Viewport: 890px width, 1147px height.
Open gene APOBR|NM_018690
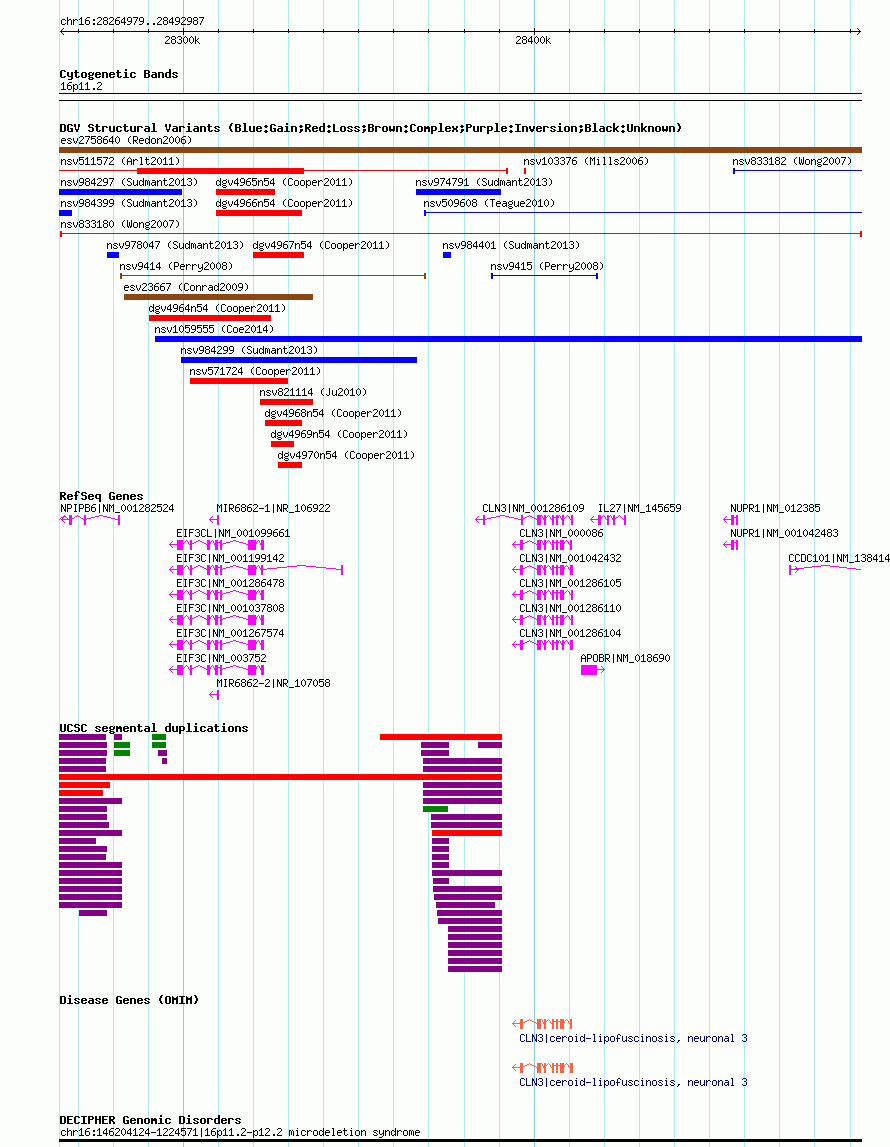pos(625,658)
